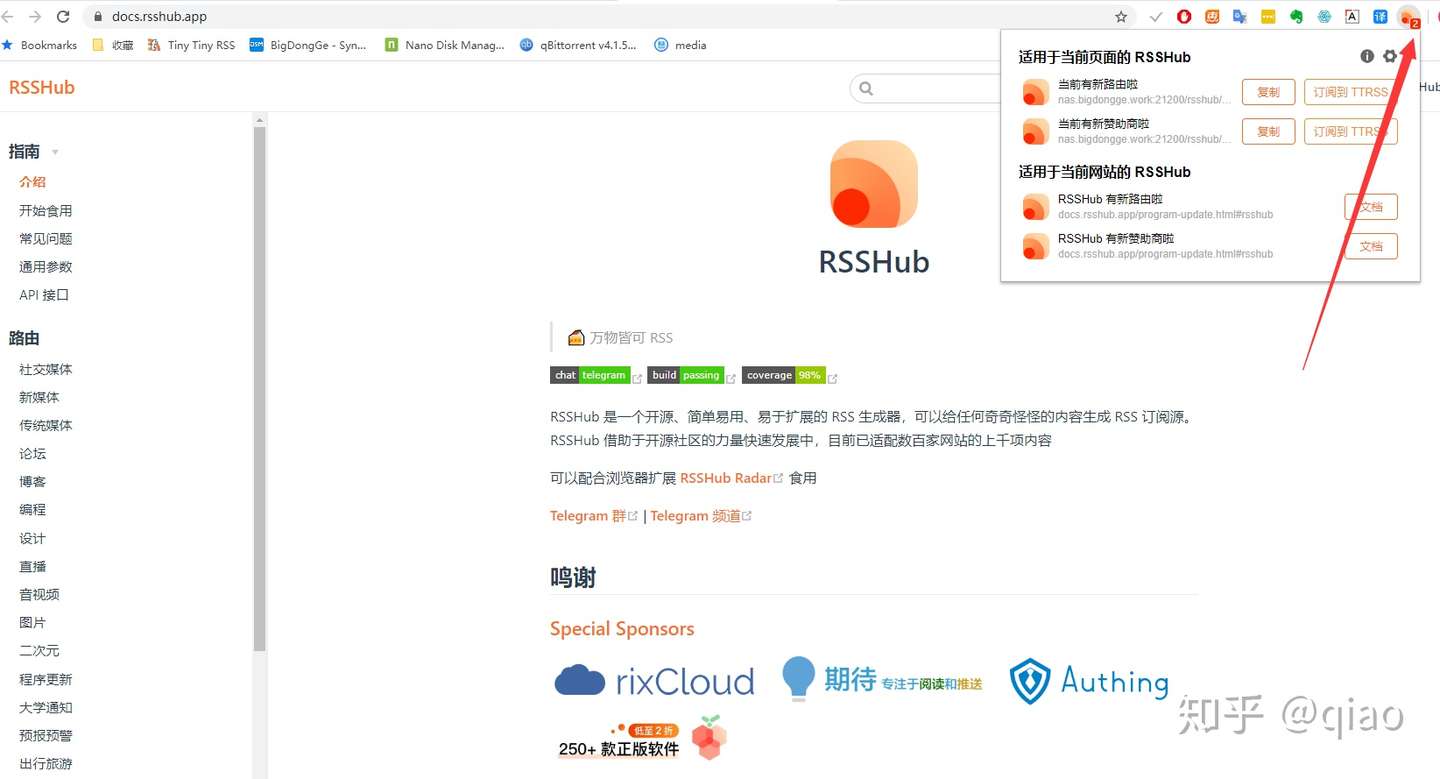Viewport: 1440px width, 779px height.
Task: Click the RSSHub Radar extension icon
Action: 1409,17
